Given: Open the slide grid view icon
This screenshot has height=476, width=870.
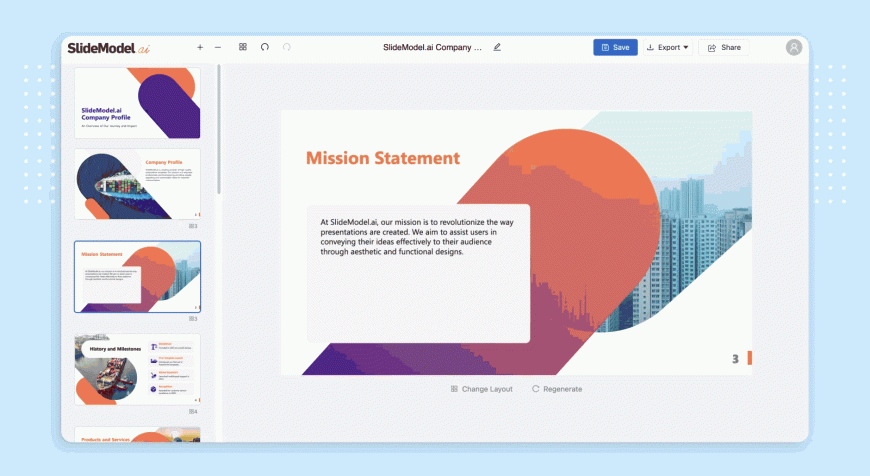Looking at the screenshot, I should (x=242, y=47).
